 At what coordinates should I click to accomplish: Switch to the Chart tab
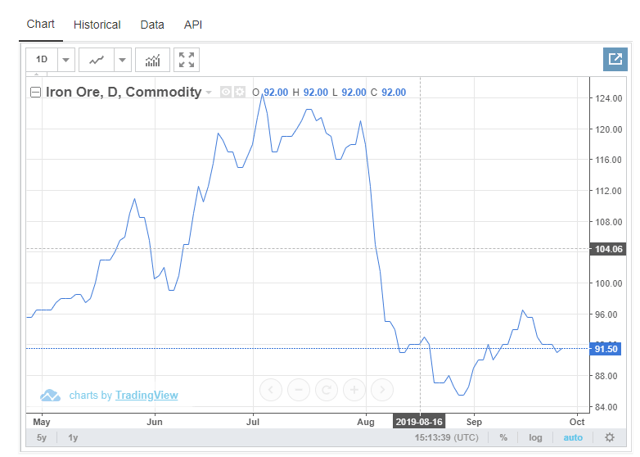(40, 24)
